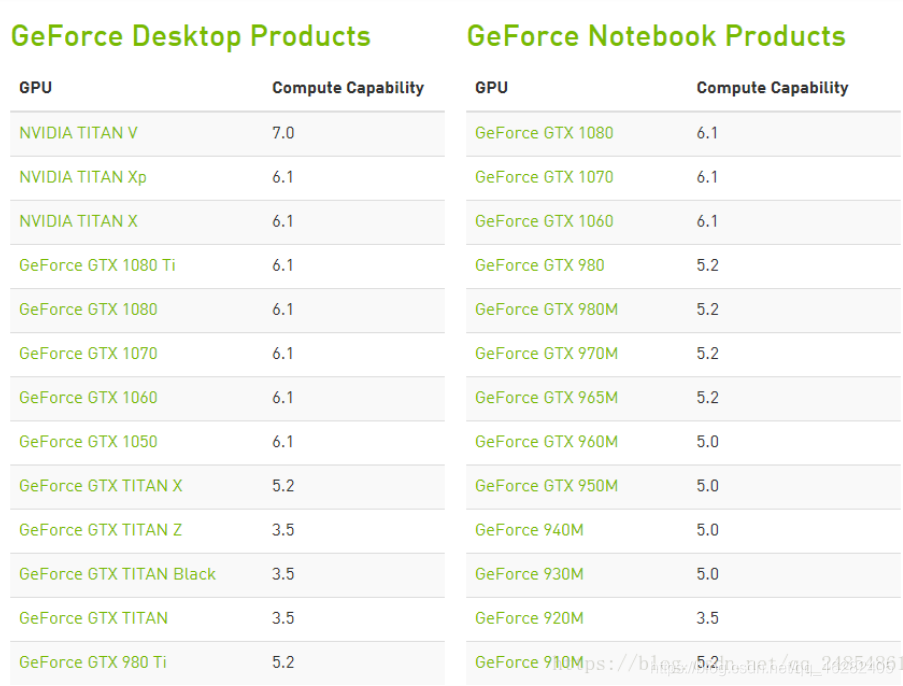
Task: Open the GeForce 930M link
Action: 529,574
